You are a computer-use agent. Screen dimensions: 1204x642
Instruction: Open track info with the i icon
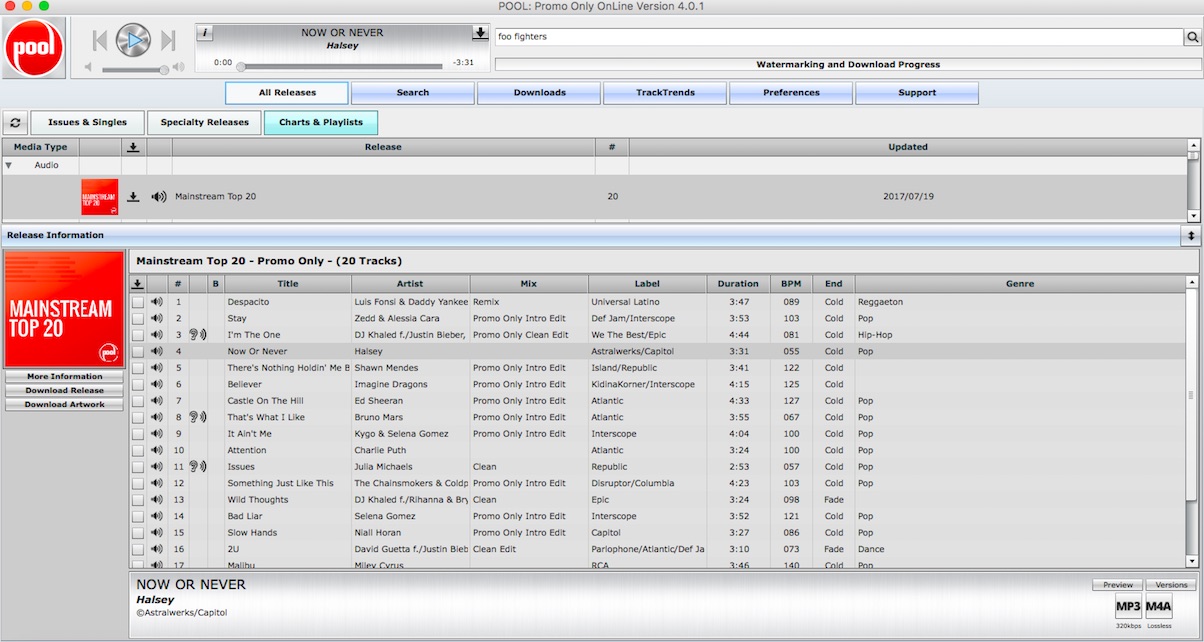click(205, 33)
